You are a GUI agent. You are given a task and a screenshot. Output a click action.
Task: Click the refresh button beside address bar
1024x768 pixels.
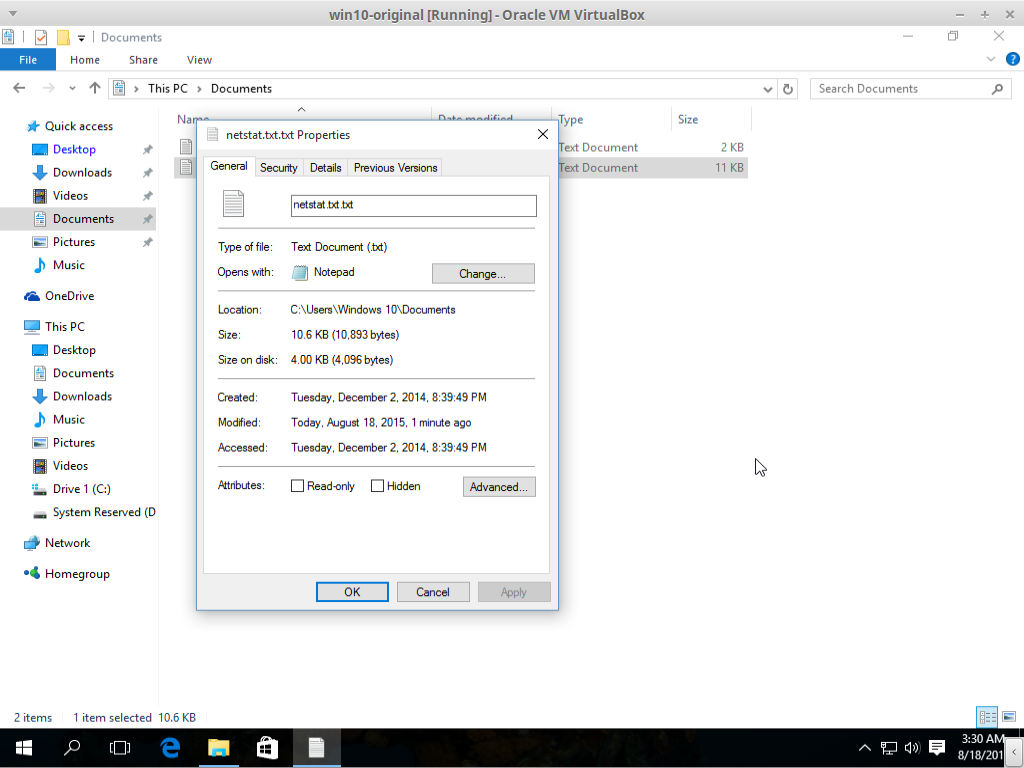pyautogui.click(x=788, y=89)
